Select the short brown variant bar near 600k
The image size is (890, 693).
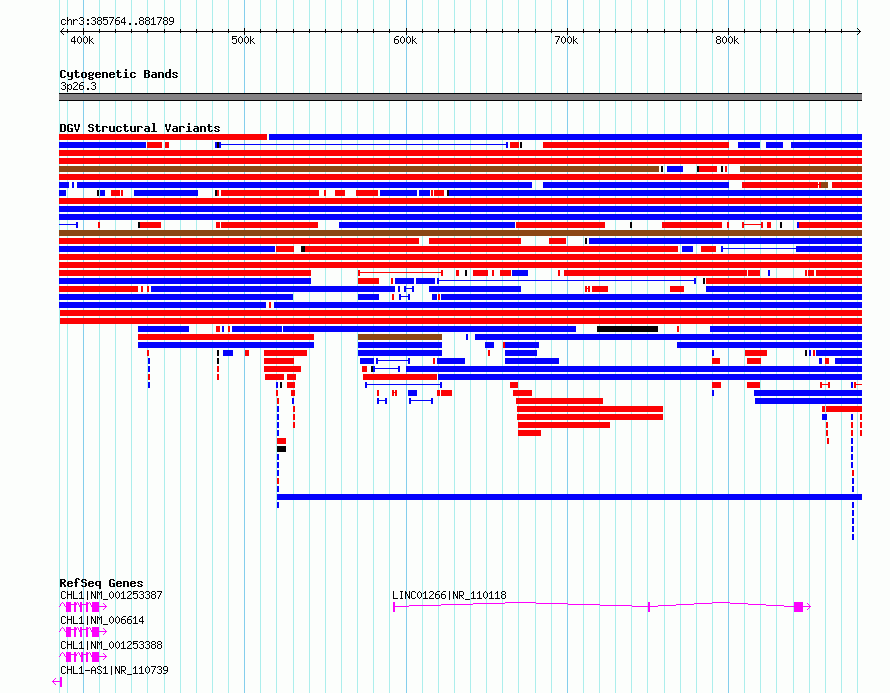400,337
